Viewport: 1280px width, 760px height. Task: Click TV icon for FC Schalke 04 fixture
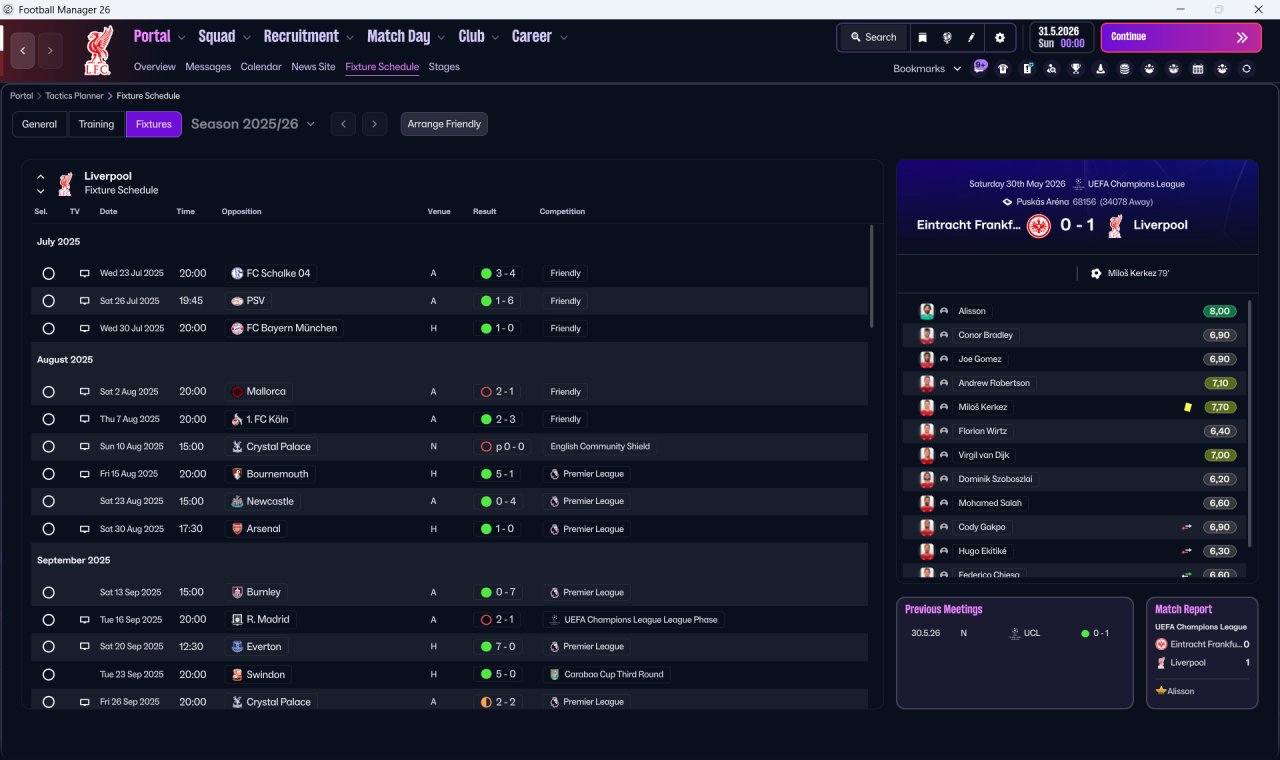85,273
